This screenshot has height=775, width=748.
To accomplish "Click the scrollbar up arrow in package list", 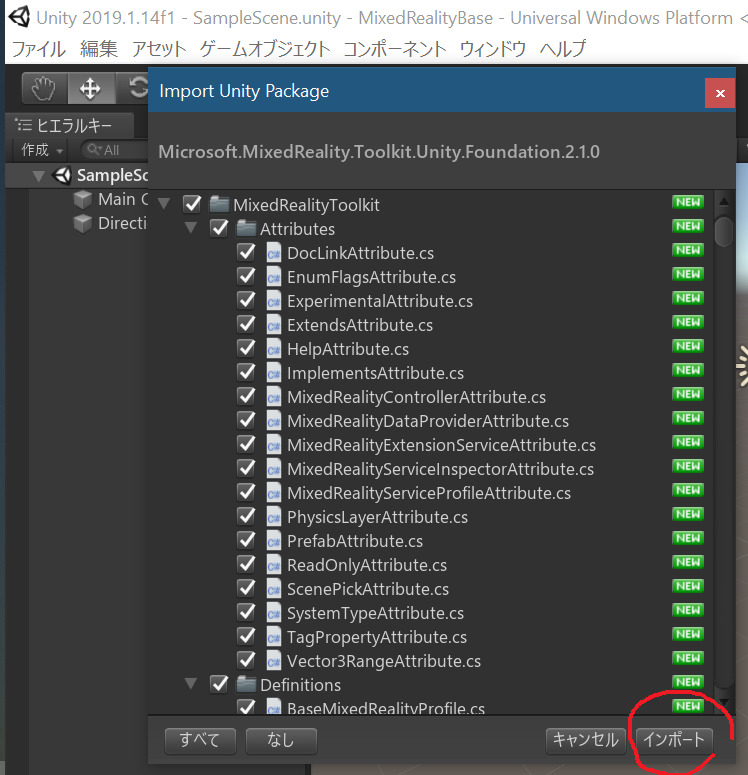I will [723, 201].
